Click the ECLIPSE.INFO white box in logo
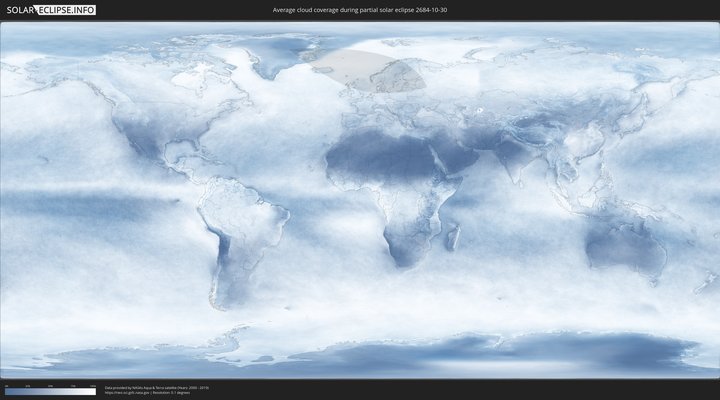The image size is (720, 400). click(x=66, y=9)
